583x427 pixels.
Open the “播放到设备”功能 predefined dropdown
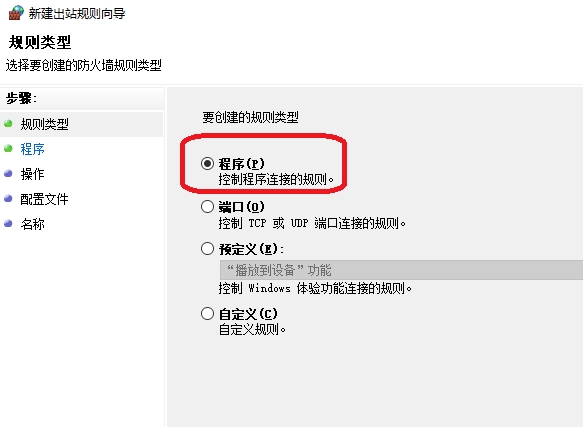point(401,270)
